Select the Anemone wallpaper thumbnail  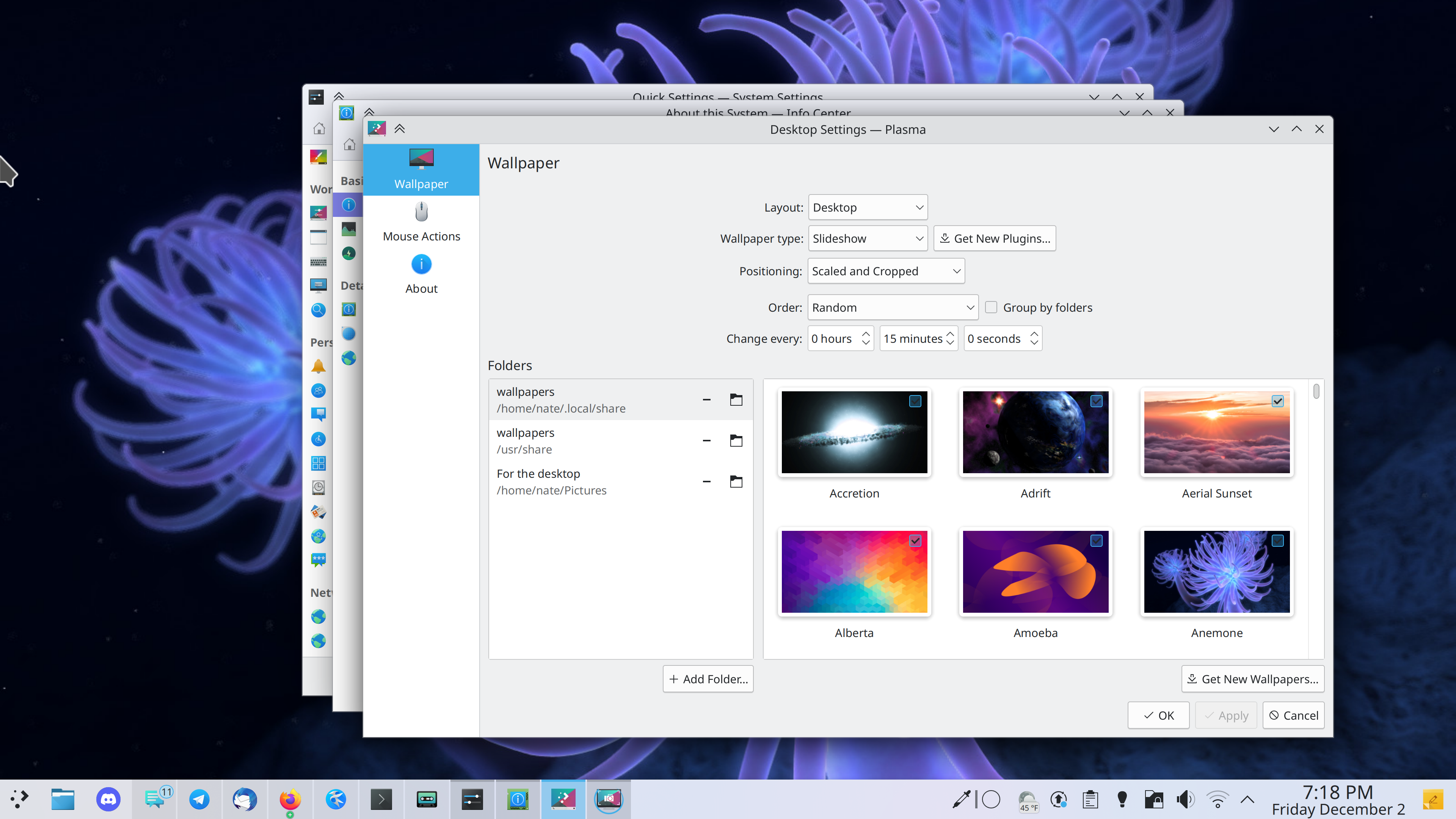click(1216, 571)
